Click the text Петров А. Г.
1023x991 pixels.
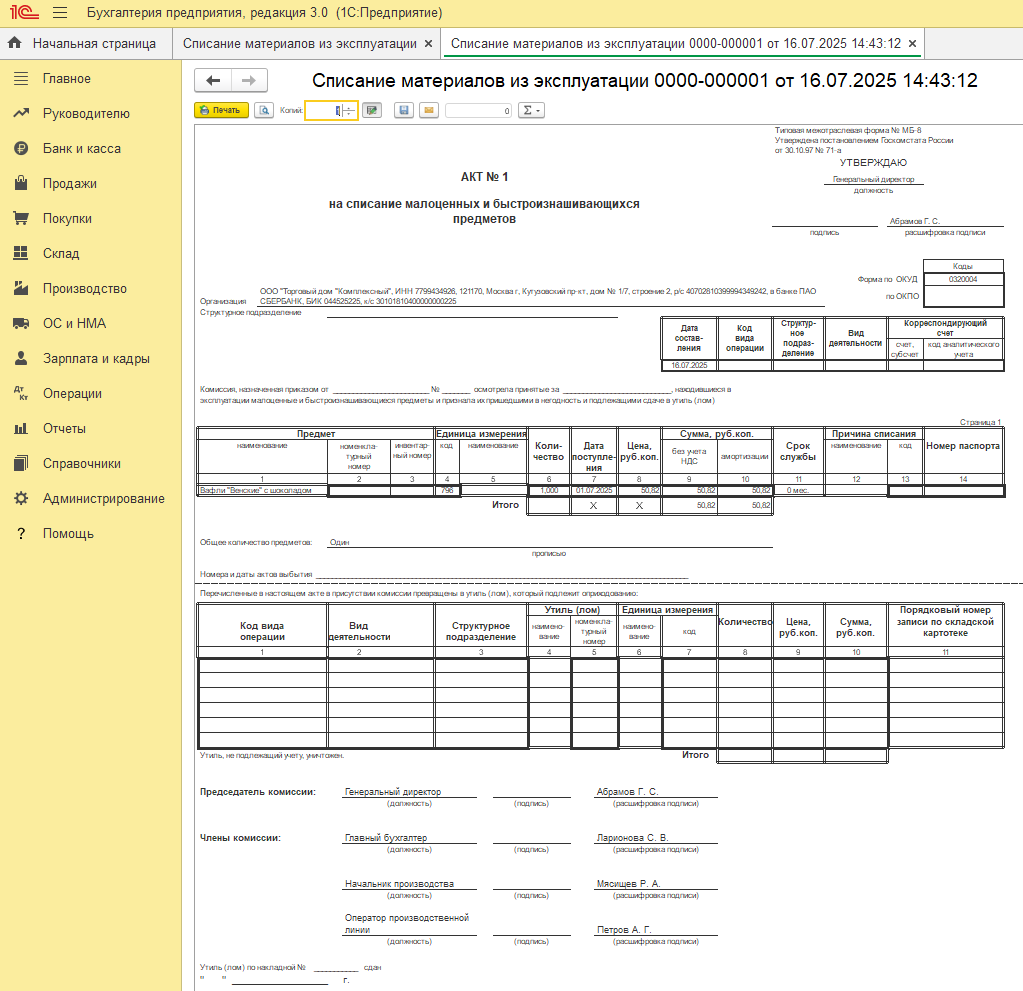click(624, 930)
